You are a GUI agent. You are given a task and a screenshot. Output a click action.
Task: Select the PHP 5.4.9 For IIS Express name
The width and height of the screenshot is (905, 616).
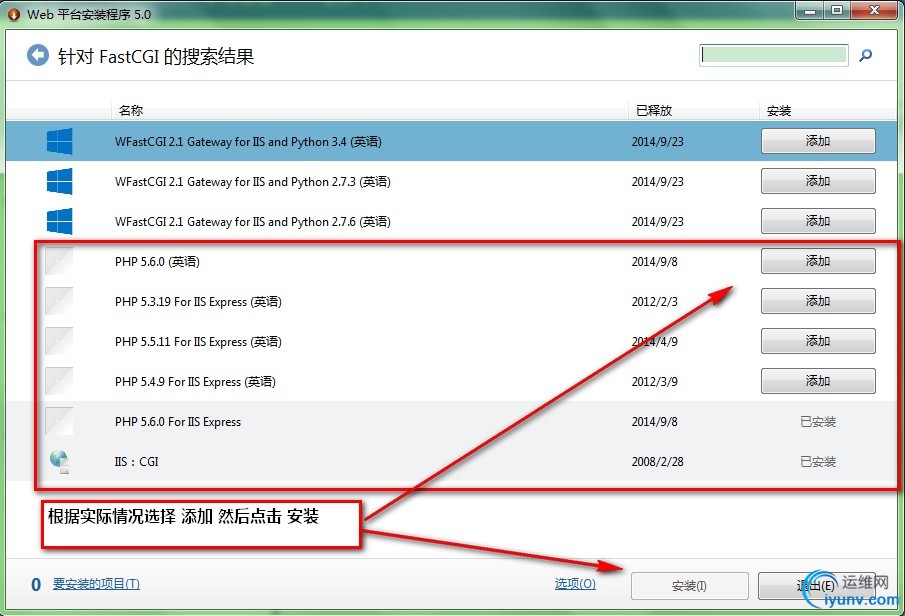(195, 382)
